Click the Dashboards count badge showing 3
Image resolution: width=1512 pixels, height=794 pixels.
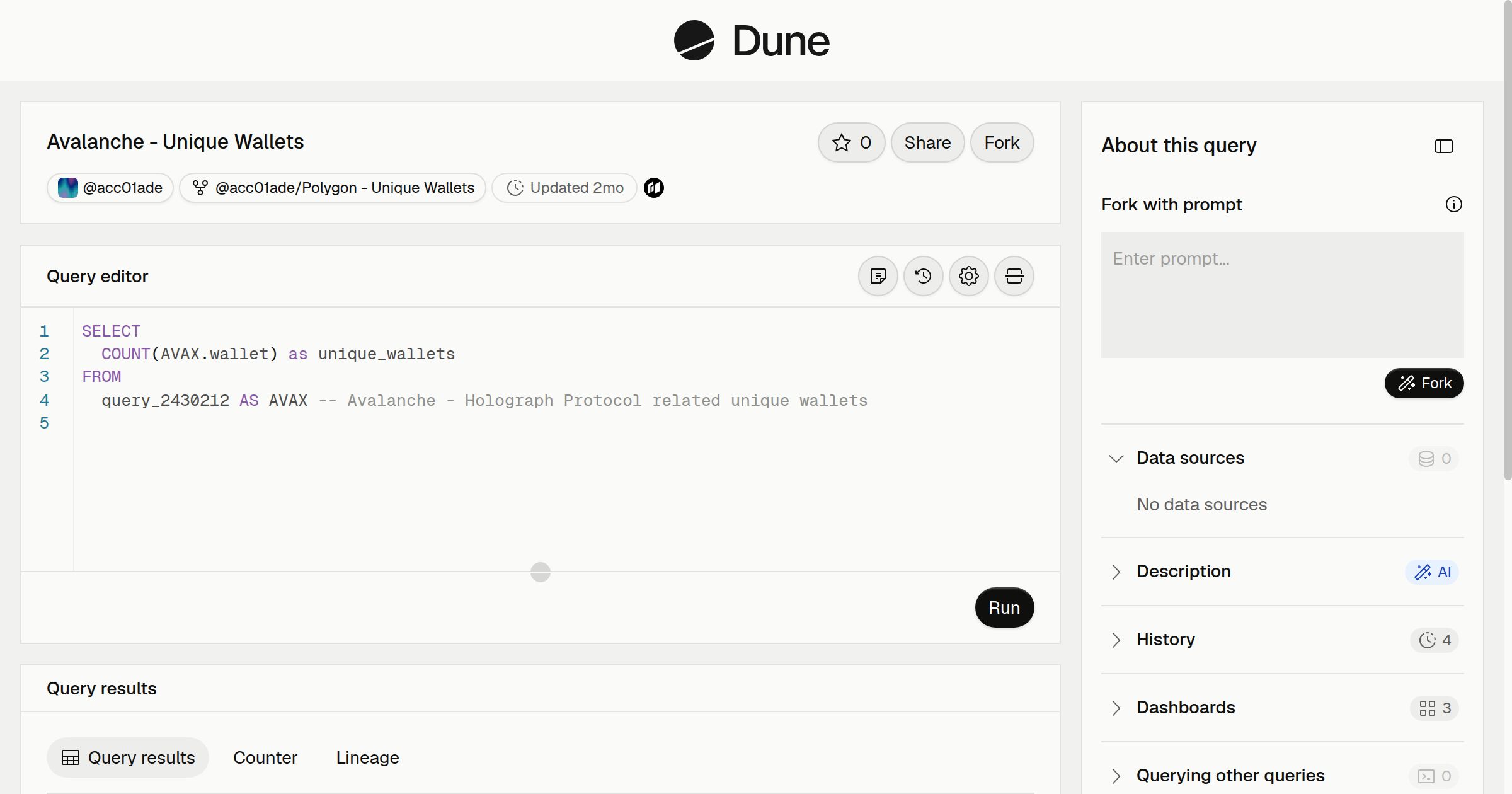1435,708
